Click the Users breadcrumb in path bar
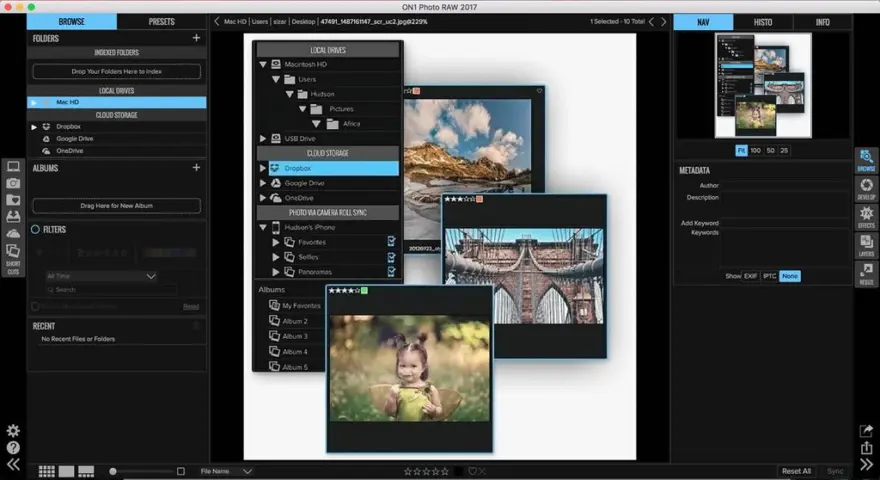Screen dimensions: 880x480 [259, 22]
